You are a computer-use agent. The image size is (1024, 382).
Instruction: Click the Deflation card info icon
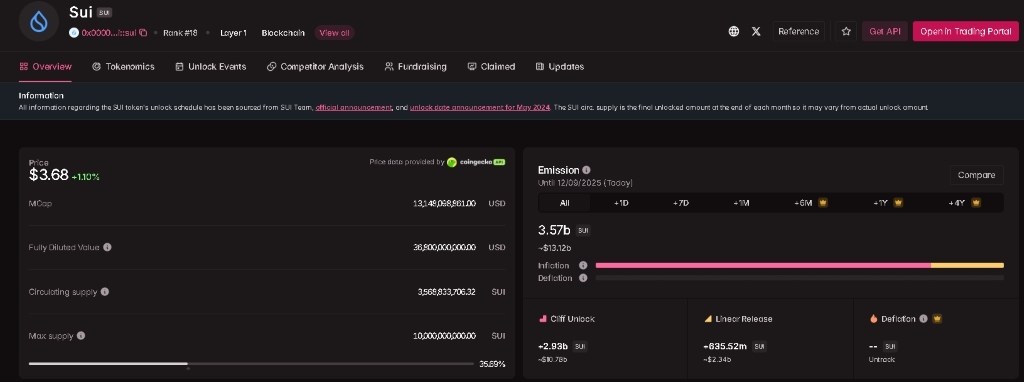(x=923, y=319)
